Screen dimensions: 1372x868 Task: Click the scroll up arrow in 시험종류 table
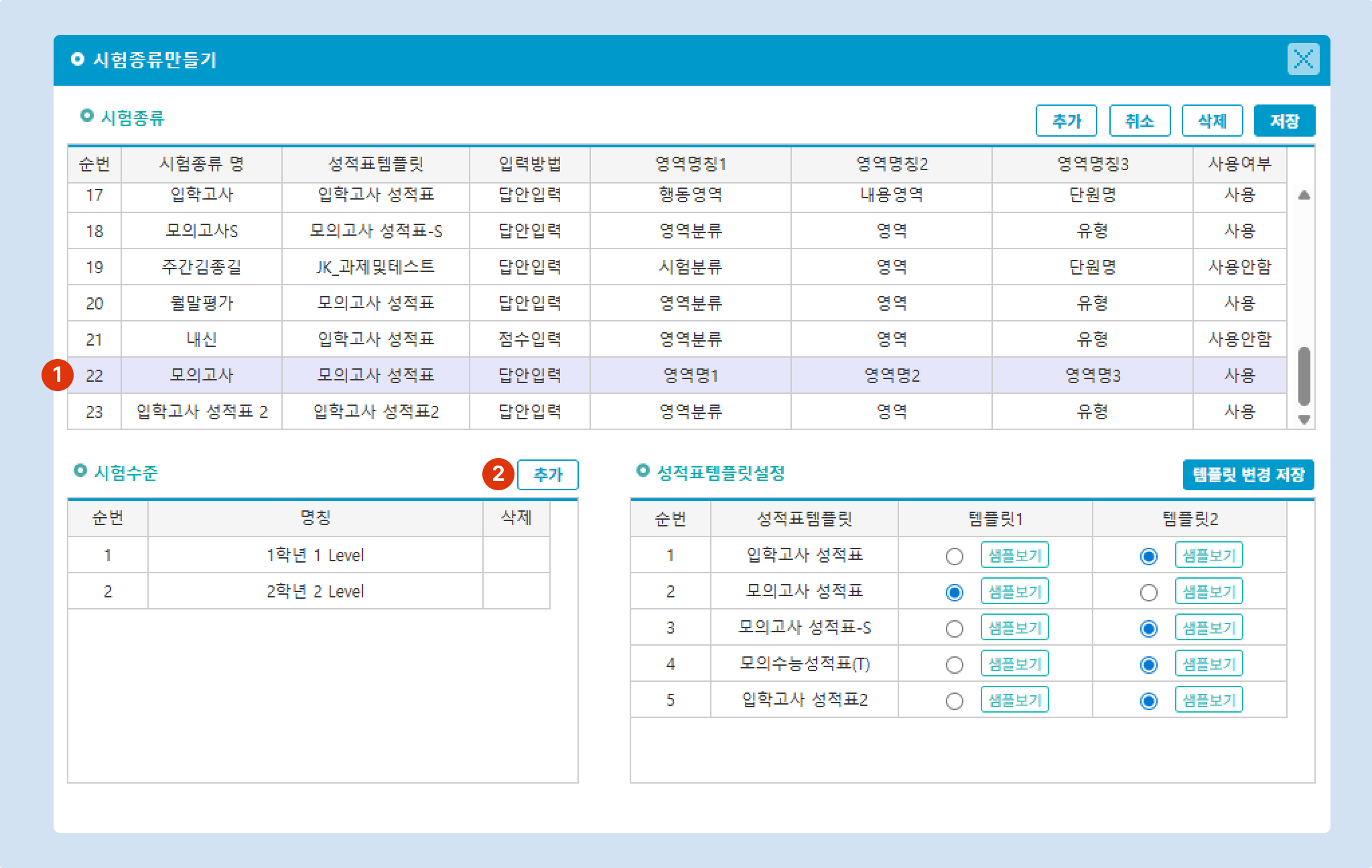[x=1304, y=196]
